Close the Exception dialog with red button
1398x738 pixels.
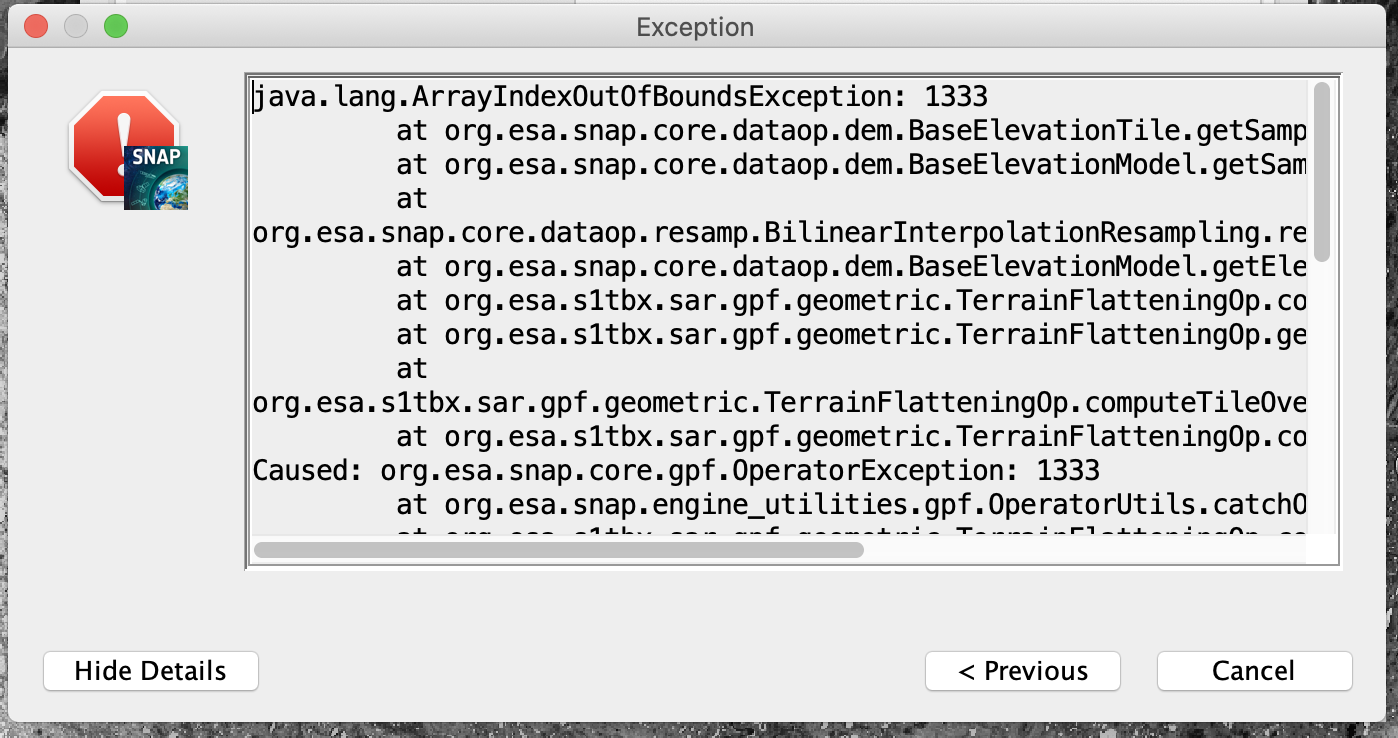36,27
